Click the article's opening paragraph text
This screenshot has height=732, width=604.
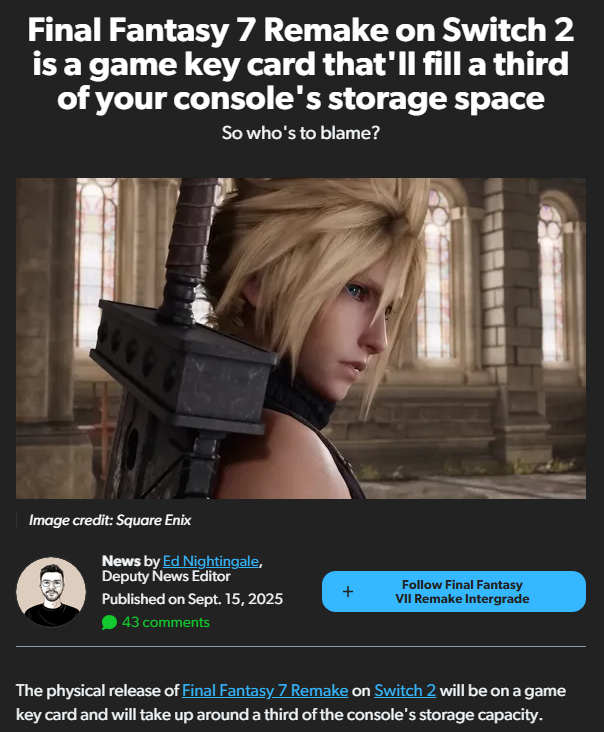[x=291, y=703]
